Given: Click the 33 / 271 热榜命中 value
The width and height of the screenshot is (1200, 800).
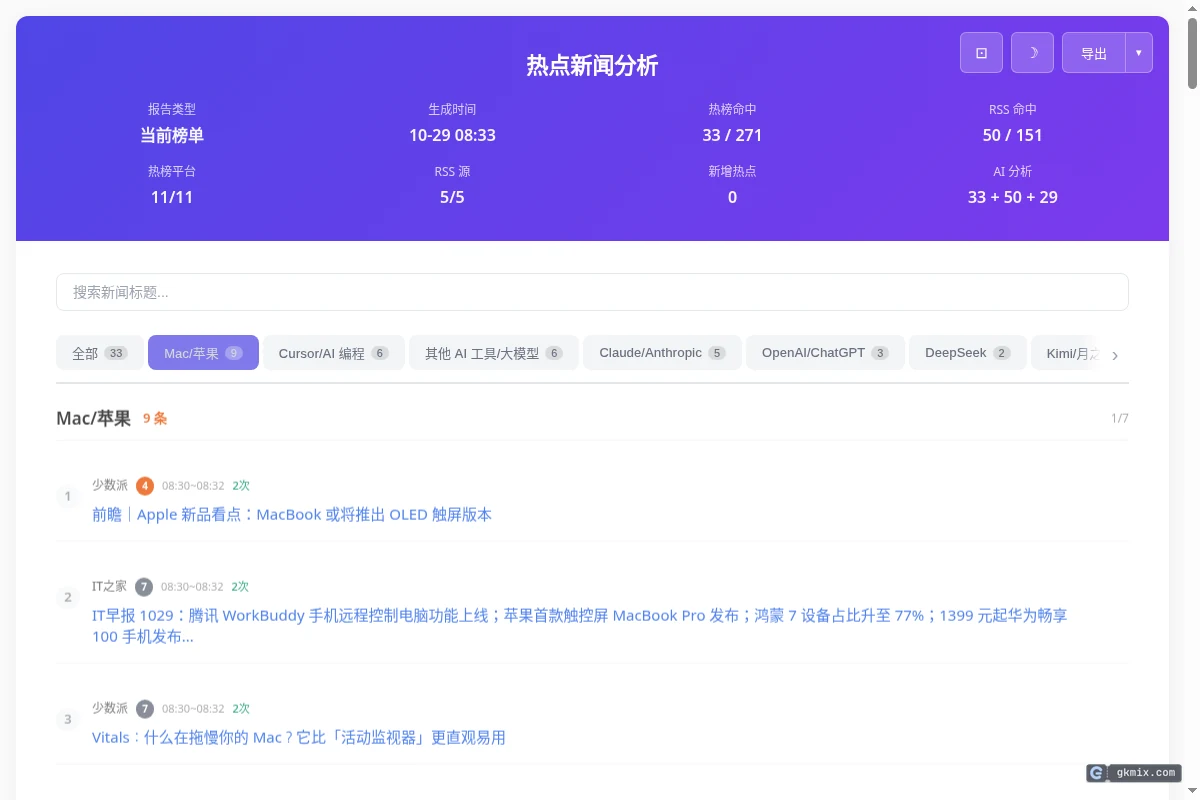Looking at the screenshot, I should tap(732, 135).
